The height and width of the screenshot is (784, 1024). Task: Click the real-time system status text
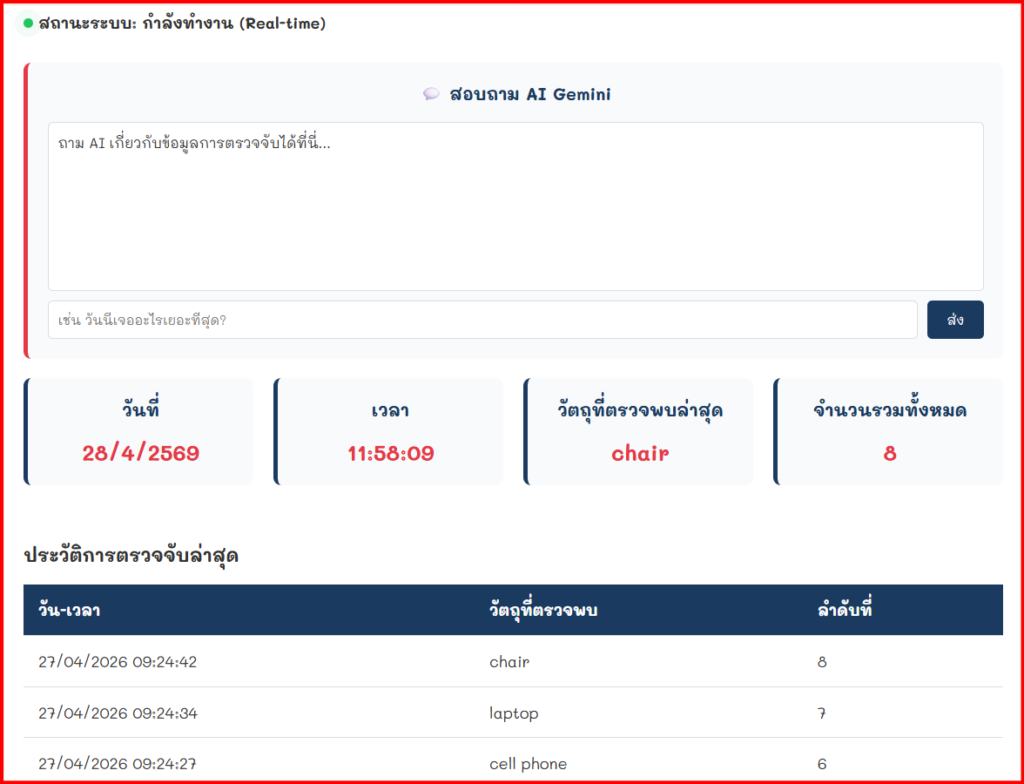pos(182,23)
